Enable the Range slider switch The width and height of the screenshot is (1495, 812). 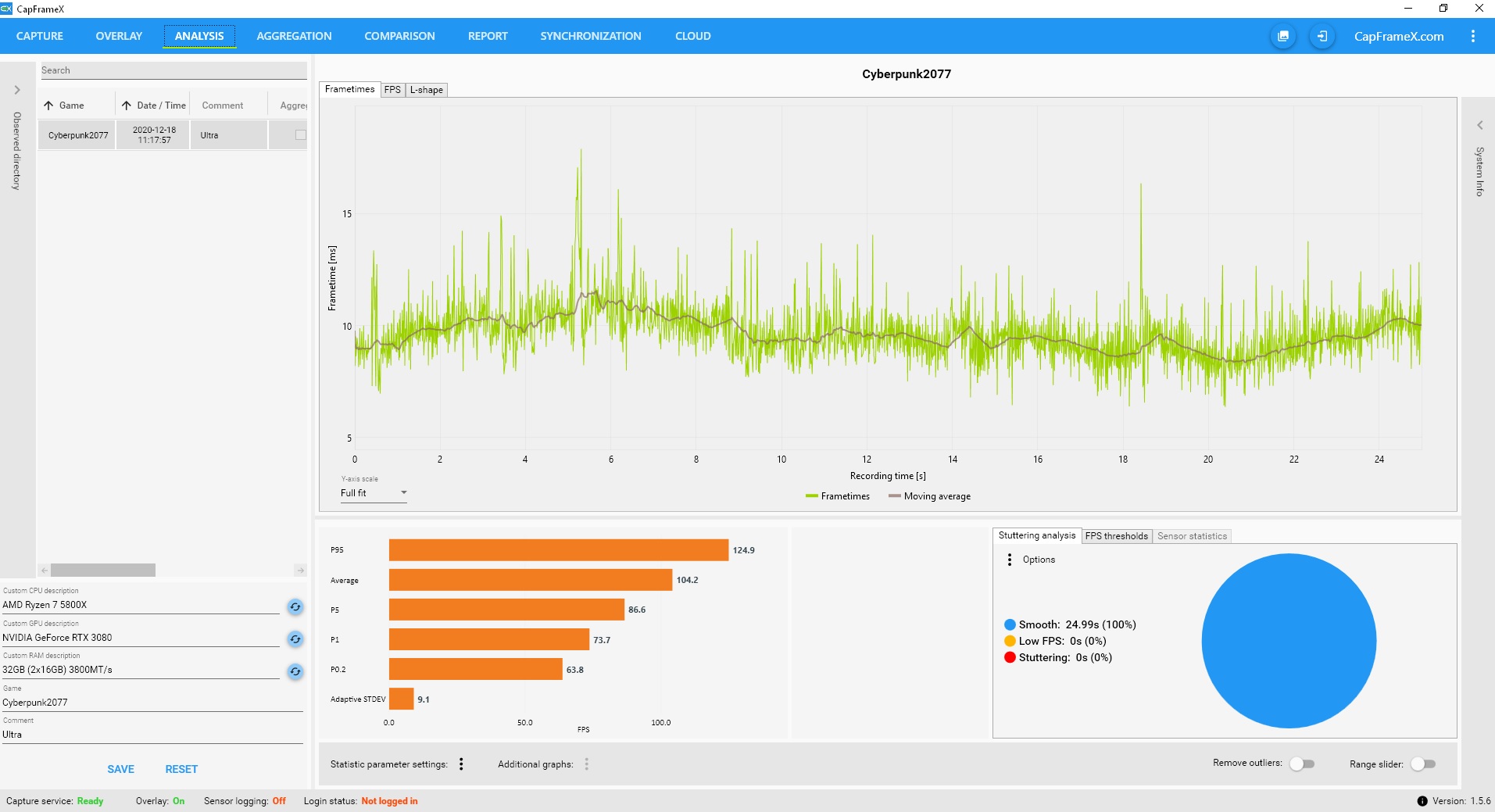click(1423, 764)
